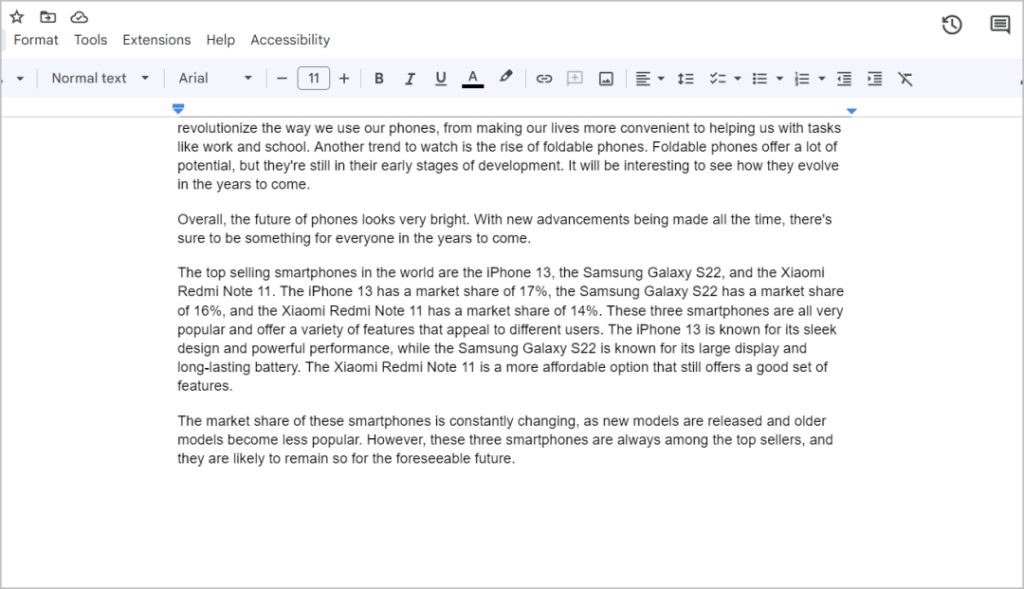Open version history clock icon
Screen dimensions: 1024x589
click(952, 25)
